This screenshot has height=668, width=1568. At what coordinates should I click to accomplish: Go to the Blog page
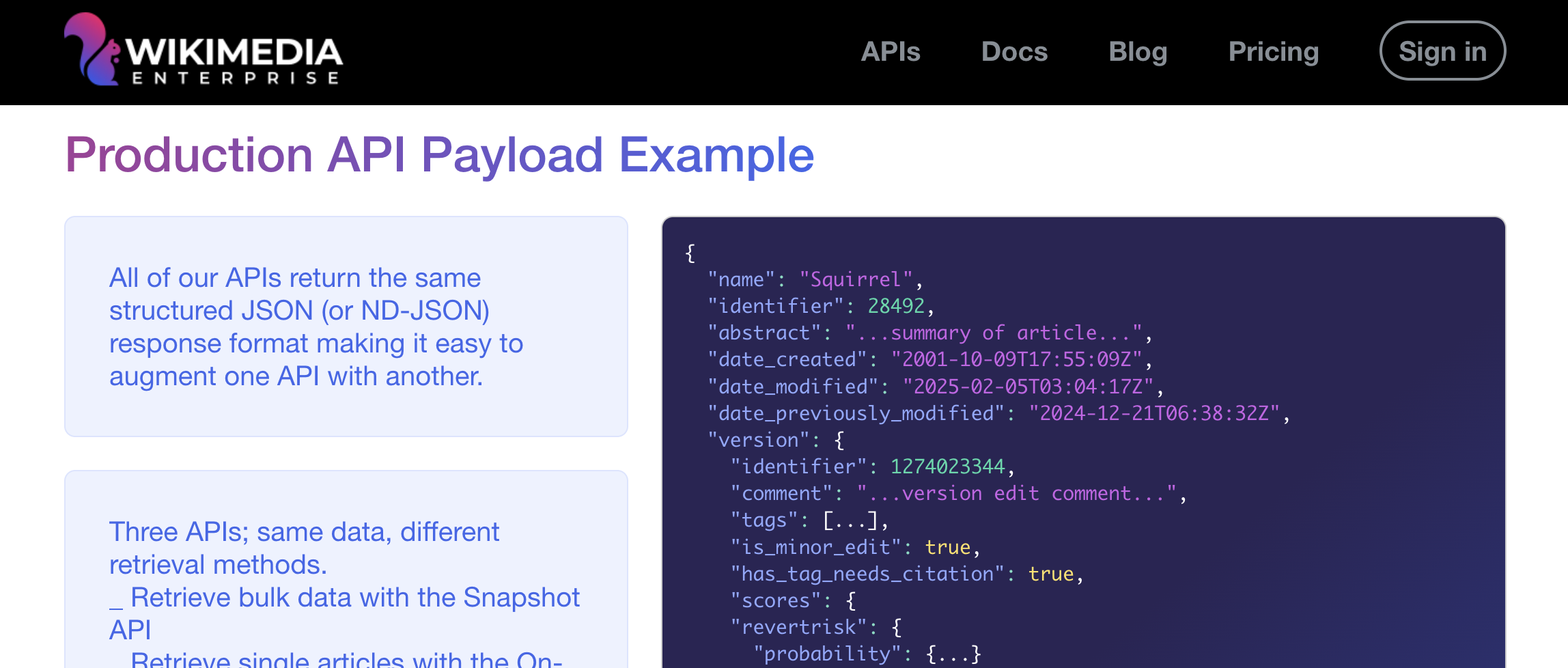point(1138,52)
